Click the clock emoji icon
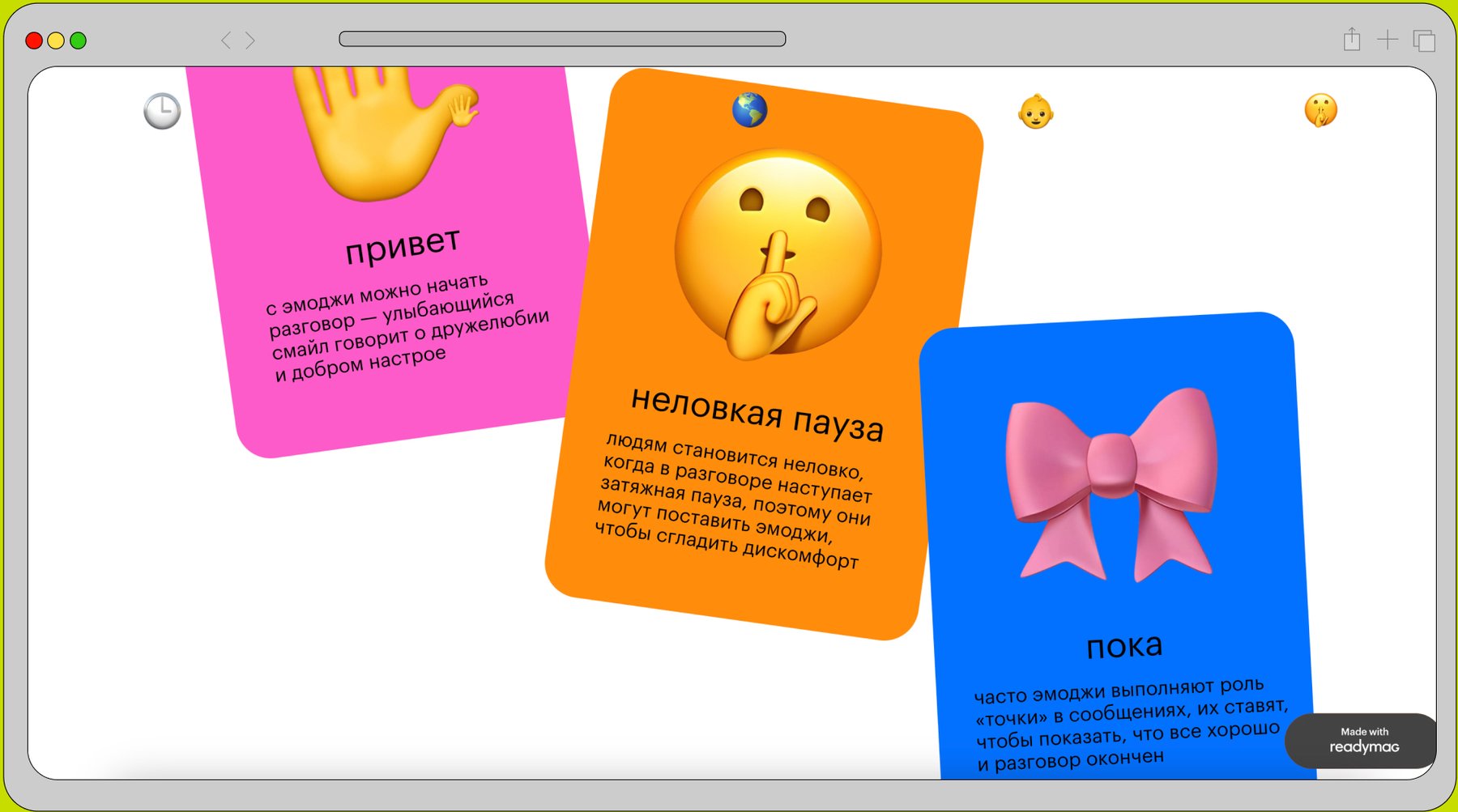This screenshot has height=812, width=1458. tap(162, 111)
